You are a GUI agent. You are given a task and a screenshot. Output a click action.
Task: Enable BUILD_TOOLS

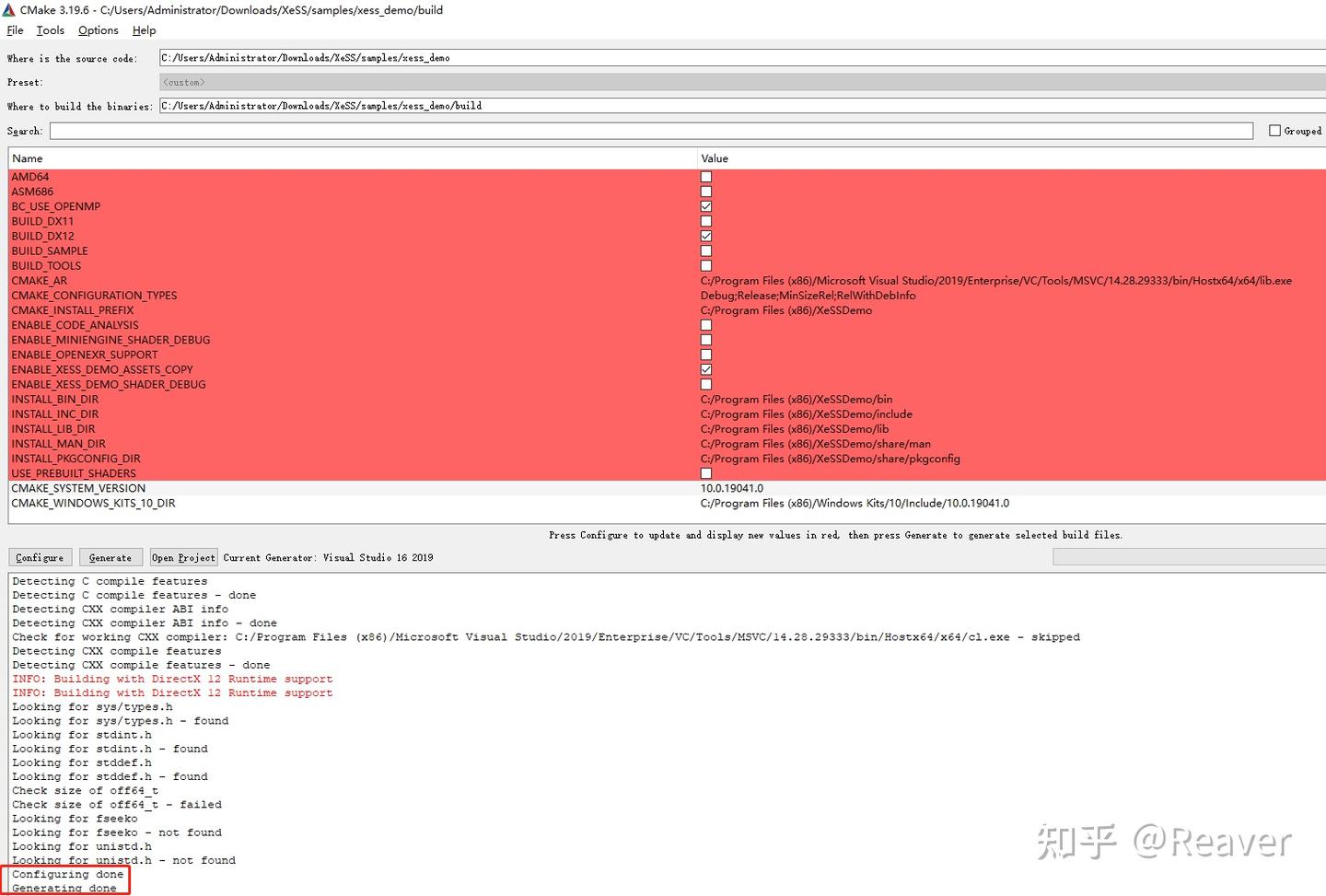tap(705, 265)
